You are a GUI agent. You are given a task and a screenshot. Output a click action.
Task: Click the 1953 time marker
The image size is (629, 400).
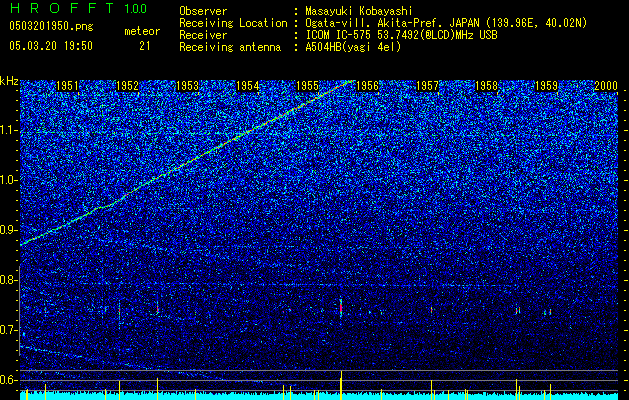coord(187,86)
